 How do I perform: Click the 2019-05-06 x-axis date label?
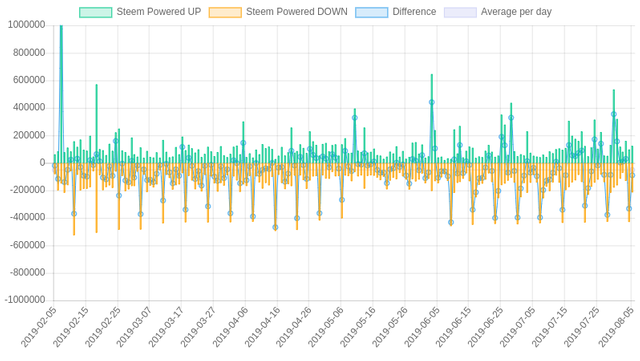[325, 328]
